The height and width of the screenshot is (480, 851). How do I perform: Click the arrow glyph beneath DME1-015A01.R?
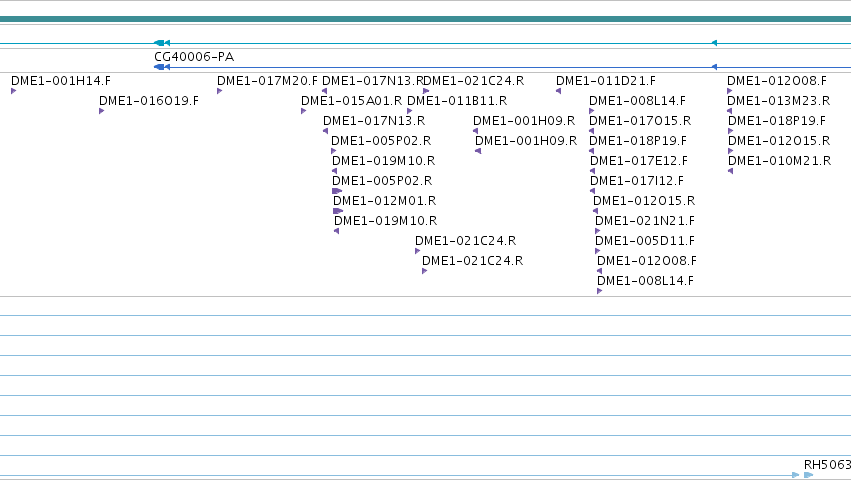303,111
